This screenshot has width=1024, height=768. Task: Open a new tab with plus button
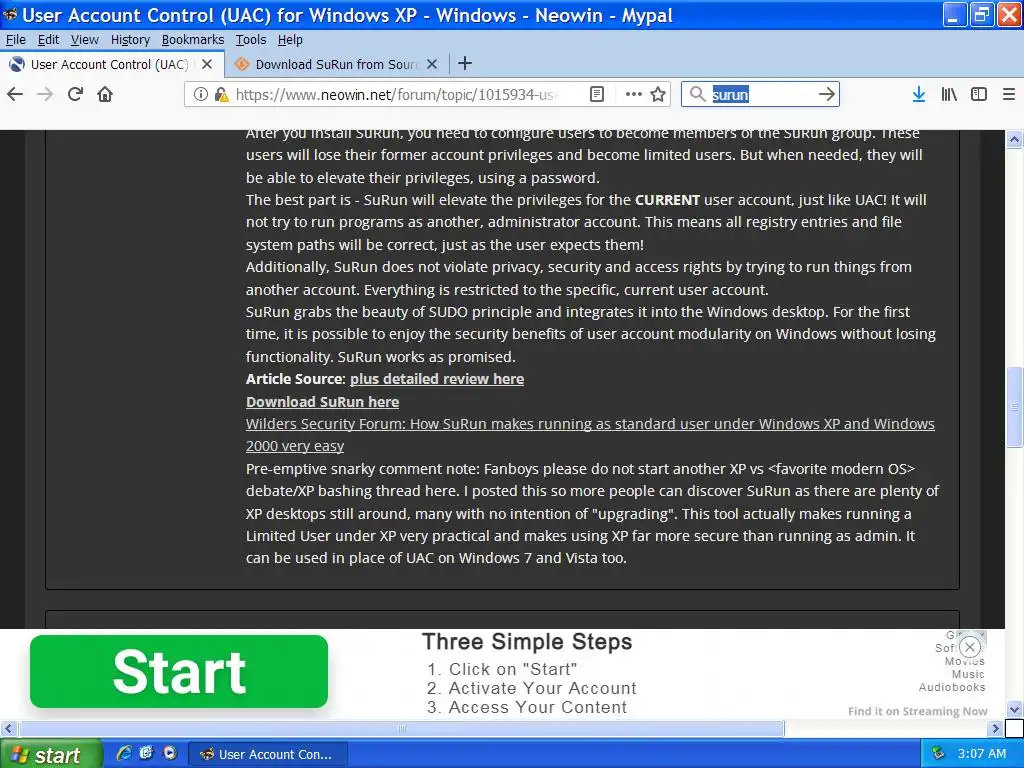(x=465, y=63)
